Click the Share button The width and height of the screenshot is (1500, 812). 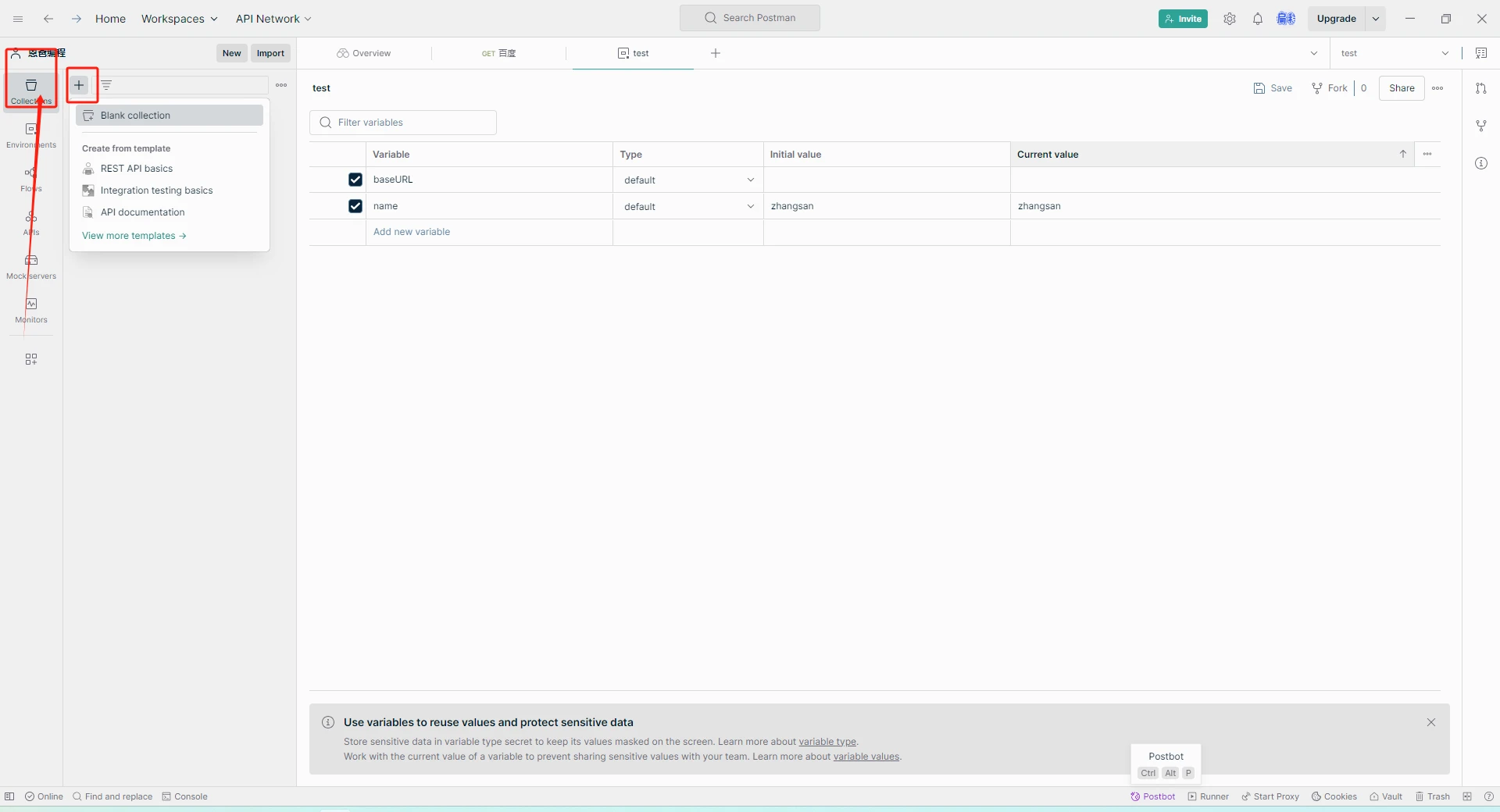(x=1402, y=88)
